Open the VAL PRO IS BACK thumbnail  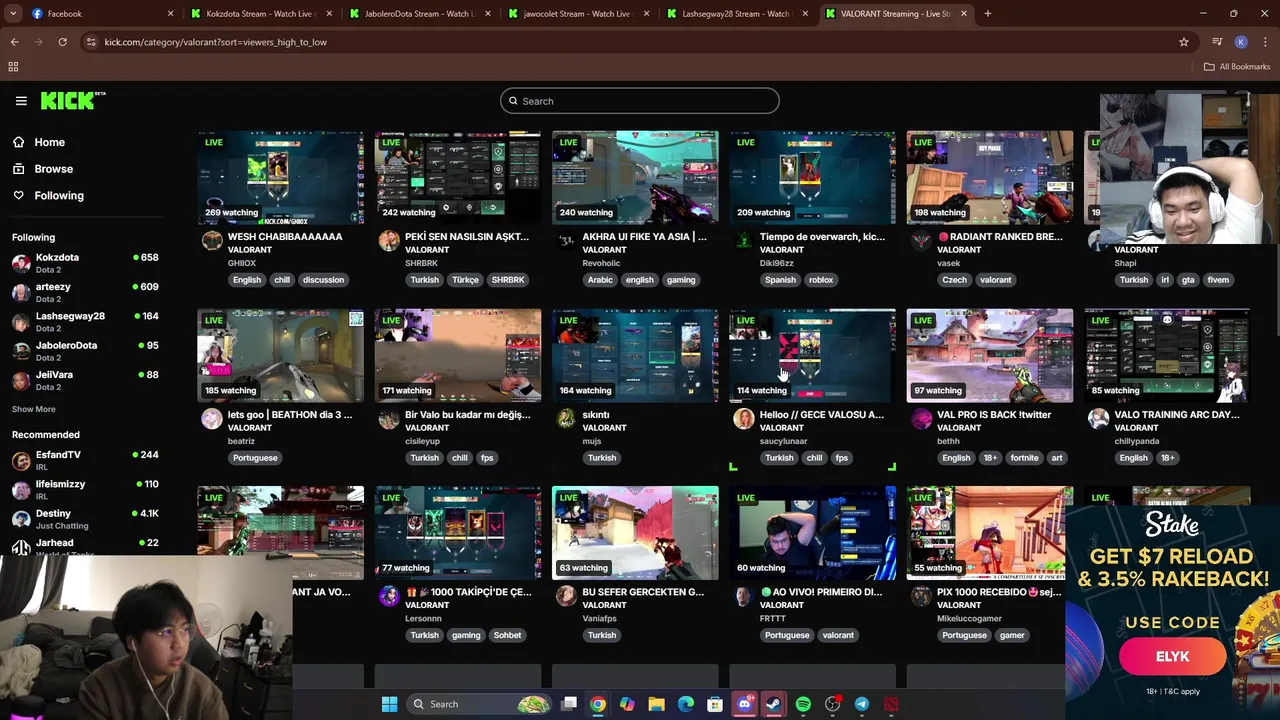click(x=990, y=355)
